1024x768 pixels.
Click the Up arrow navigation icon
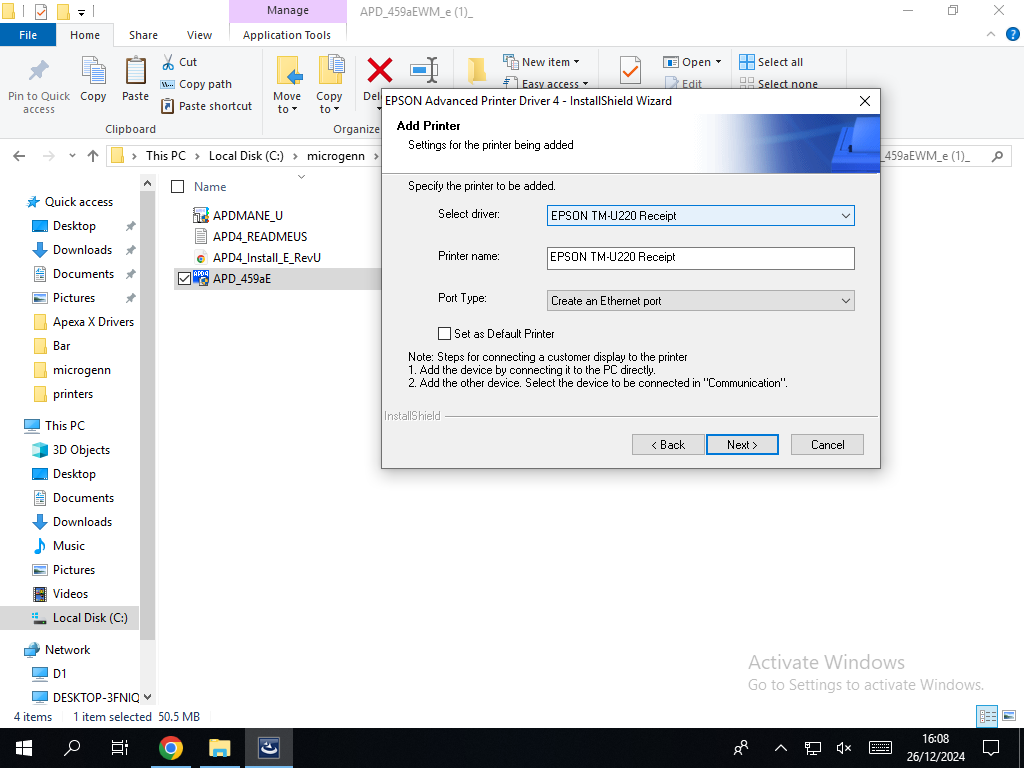tap(93, 156)
